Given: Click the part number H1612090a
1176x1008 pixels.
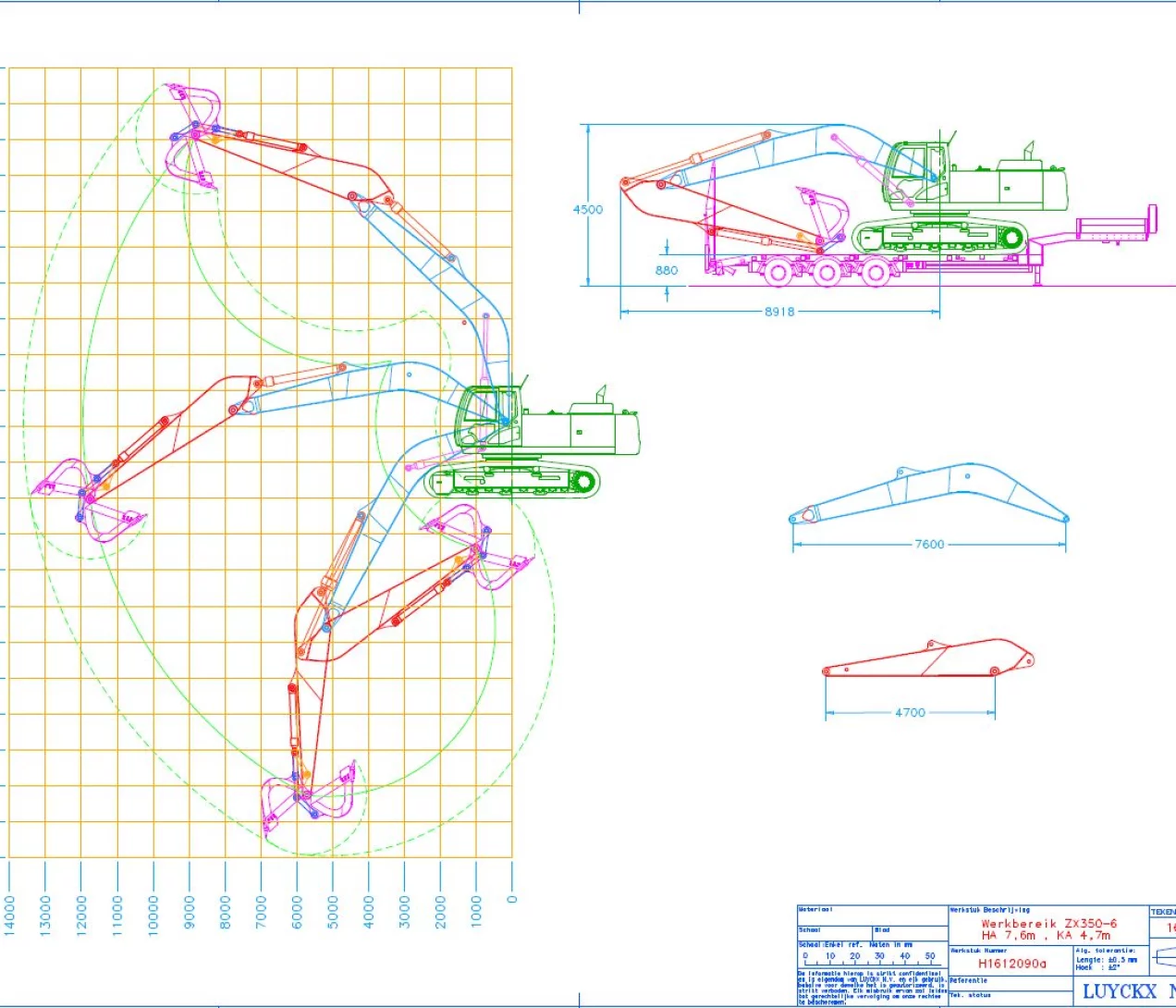Looking at the screenshot, I should [x=1012, y=964].
